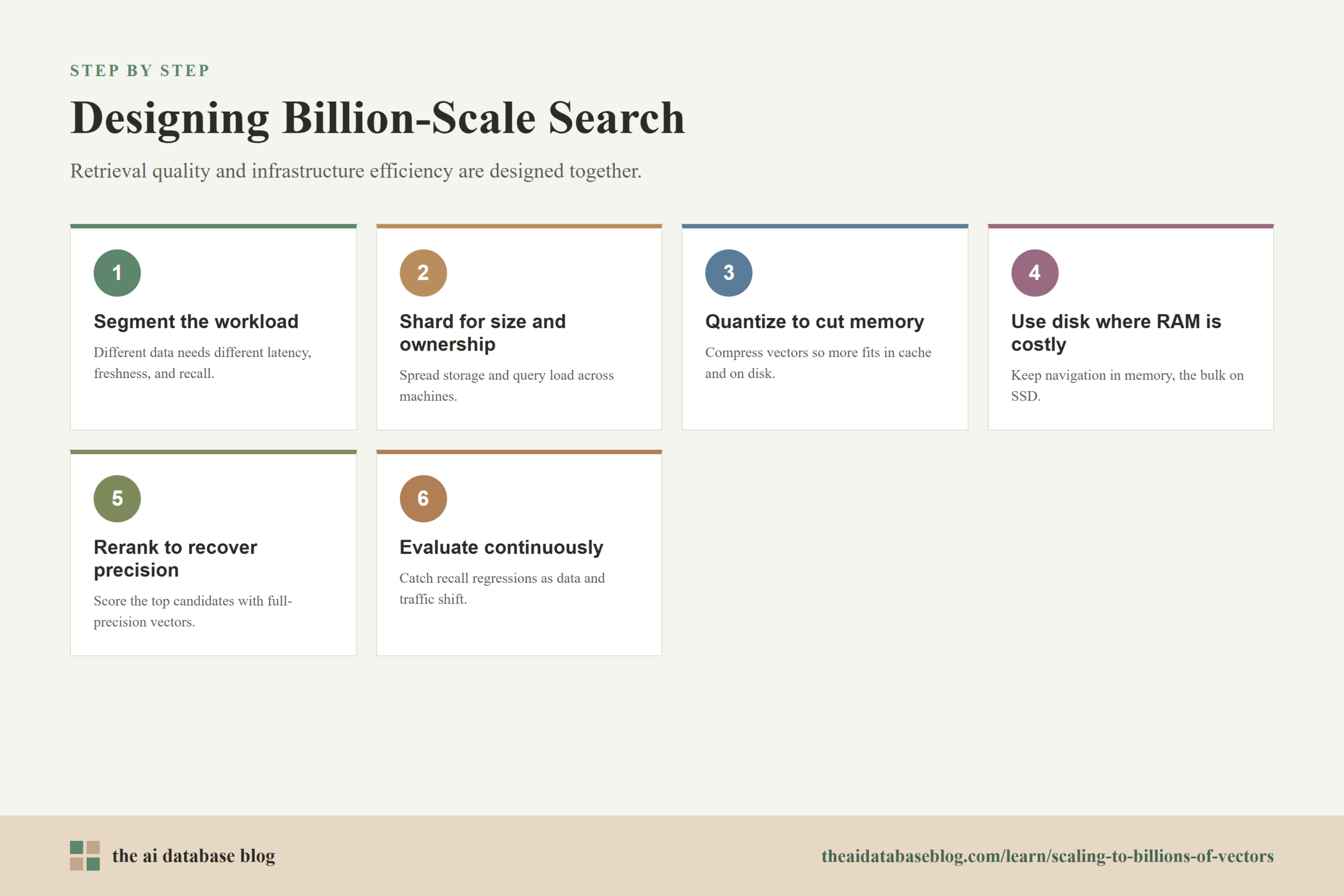Click the 'STEP BY STEP' eyebrow label
1344x896 pixels.
[x=140, y=70]
